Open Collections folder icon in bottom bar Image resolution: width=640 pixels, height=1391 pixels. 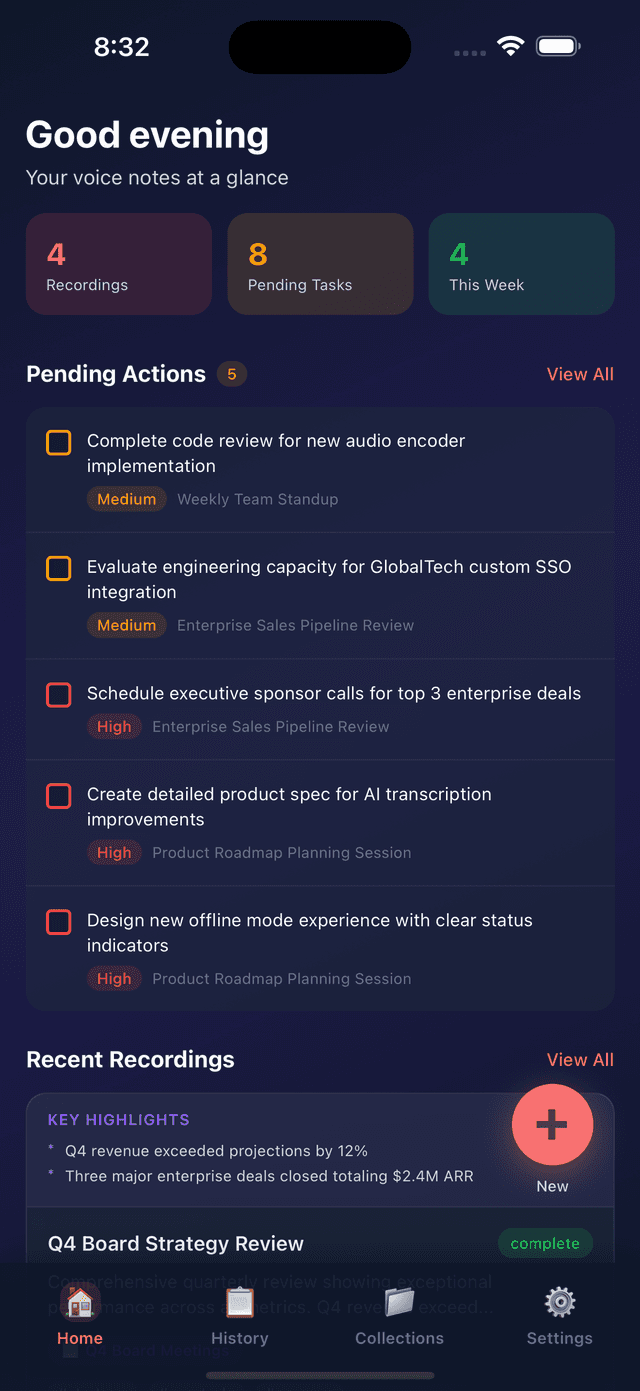399,1302
